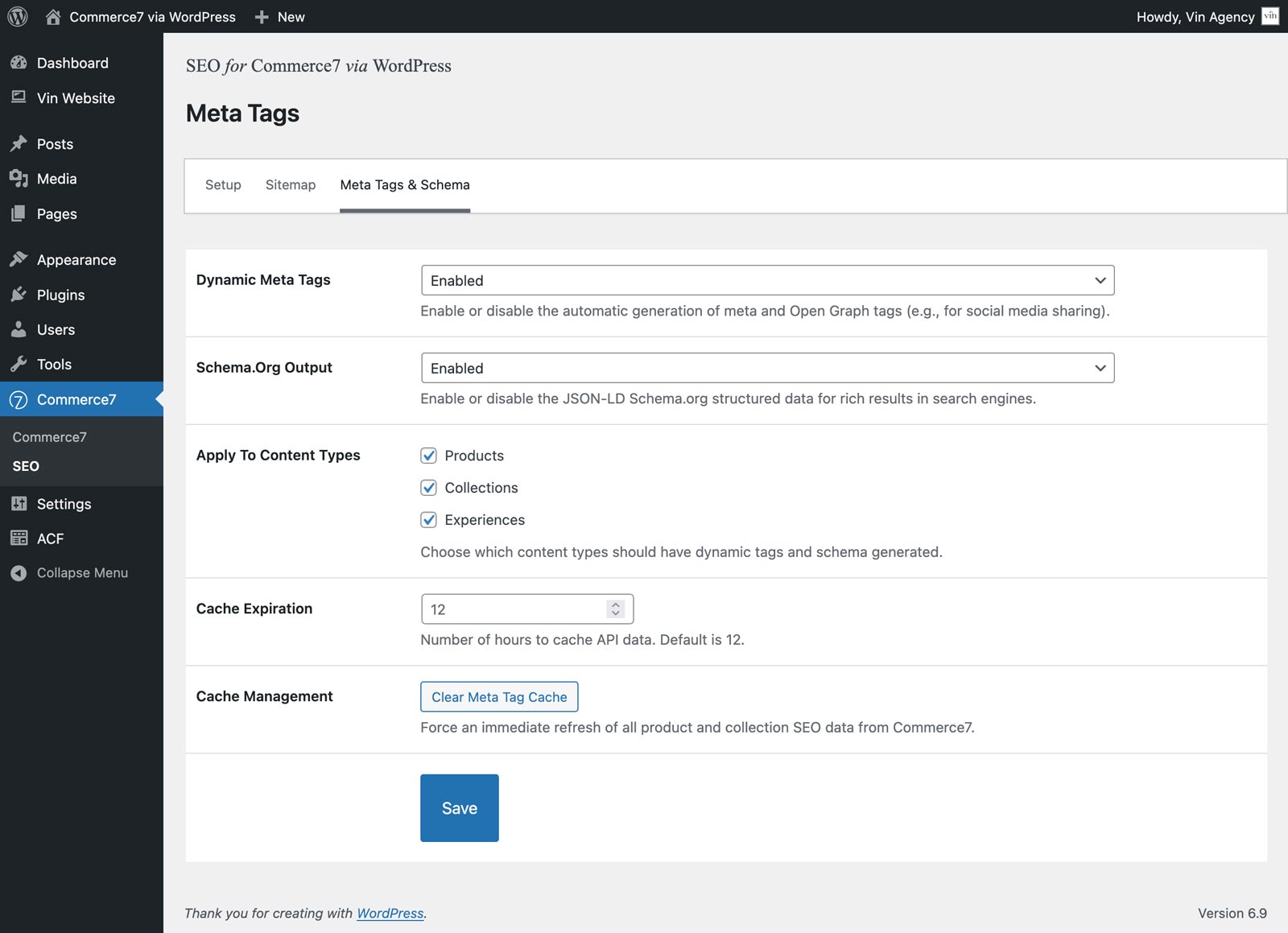Follow the WordPress footer link
This screenshot has height=933, width=1288.
tap(390, 913)
